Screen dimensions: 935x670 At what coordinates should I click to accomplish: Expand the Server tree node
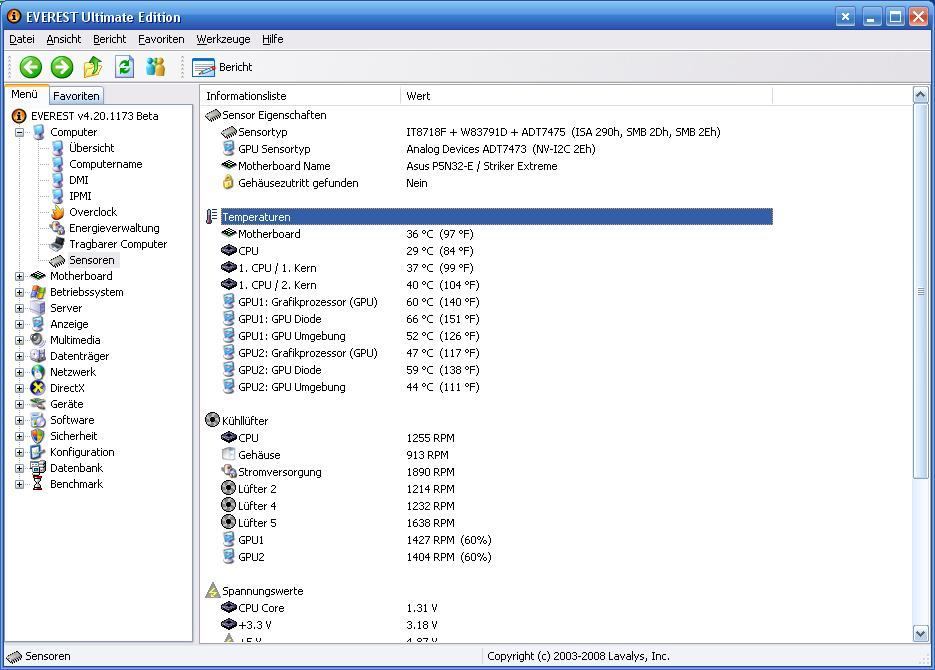20,309
